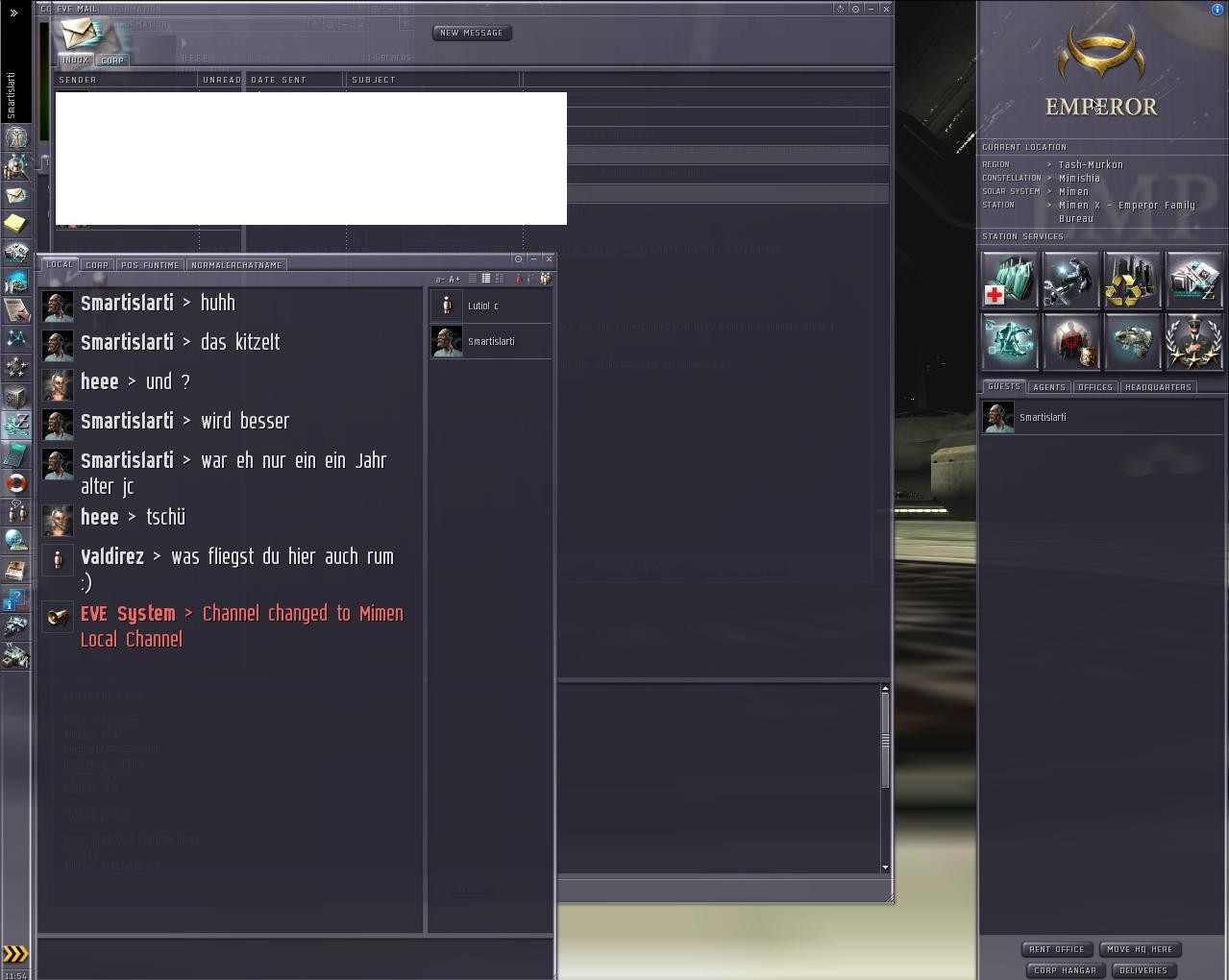This screenshot has width=1229, height=980.
Task: Sort mail by the SENDER column header
Action: tap(126, 80)
